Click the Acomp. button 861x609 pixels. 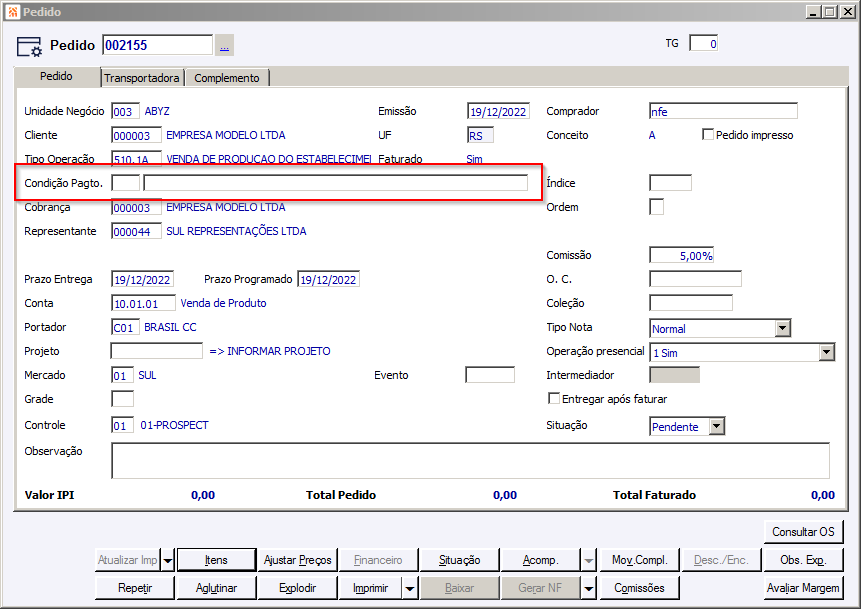click(541, 560)
